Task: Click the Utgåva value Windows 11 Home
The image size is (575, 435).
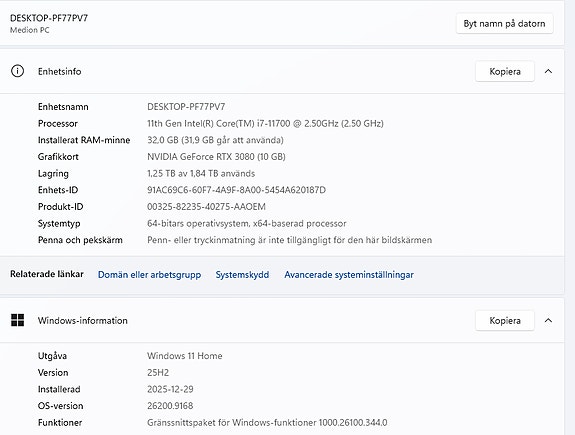Action: point(184,356)
